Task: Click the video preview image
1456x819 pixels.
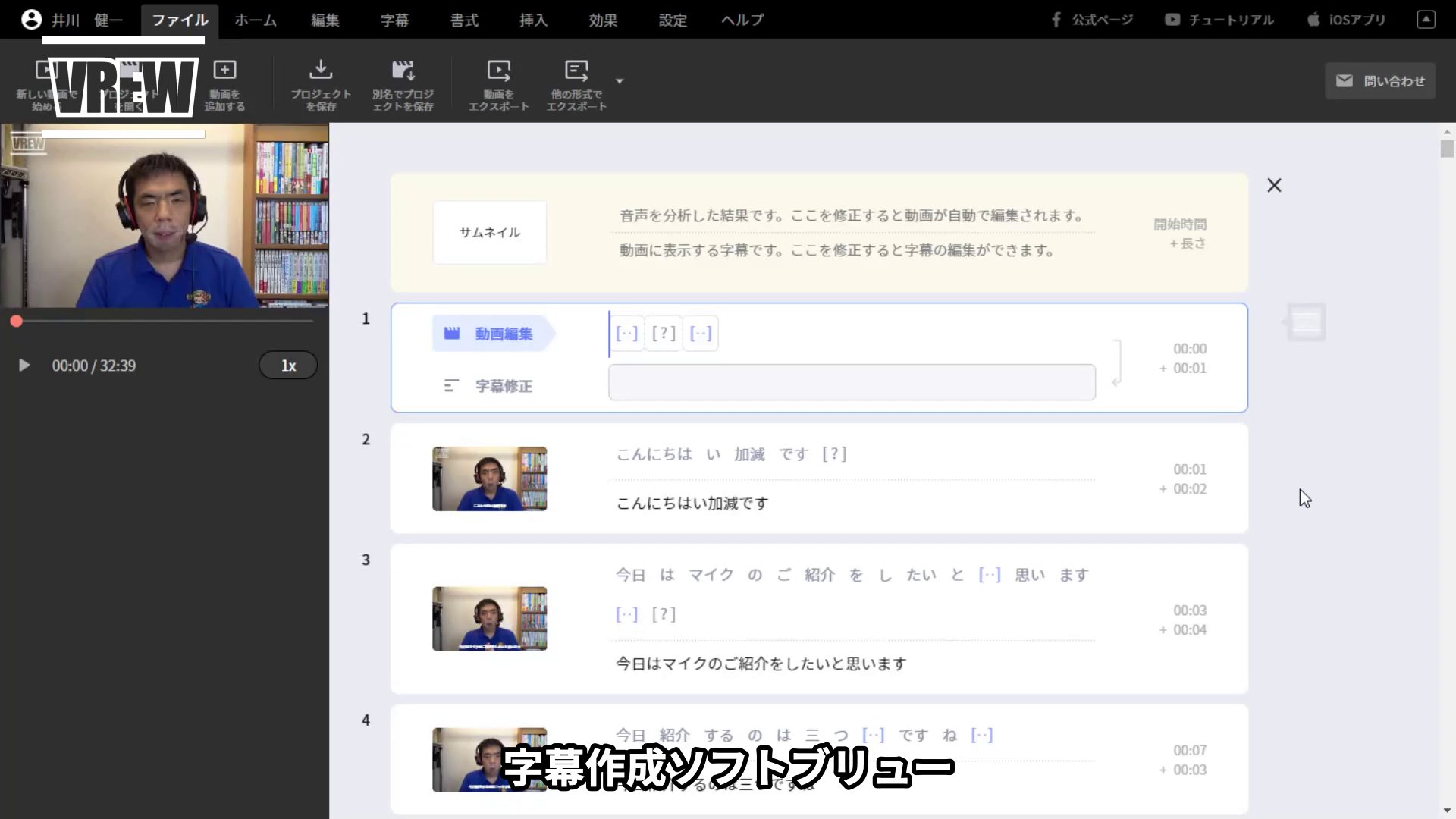Action: click(x=165, y=216)
